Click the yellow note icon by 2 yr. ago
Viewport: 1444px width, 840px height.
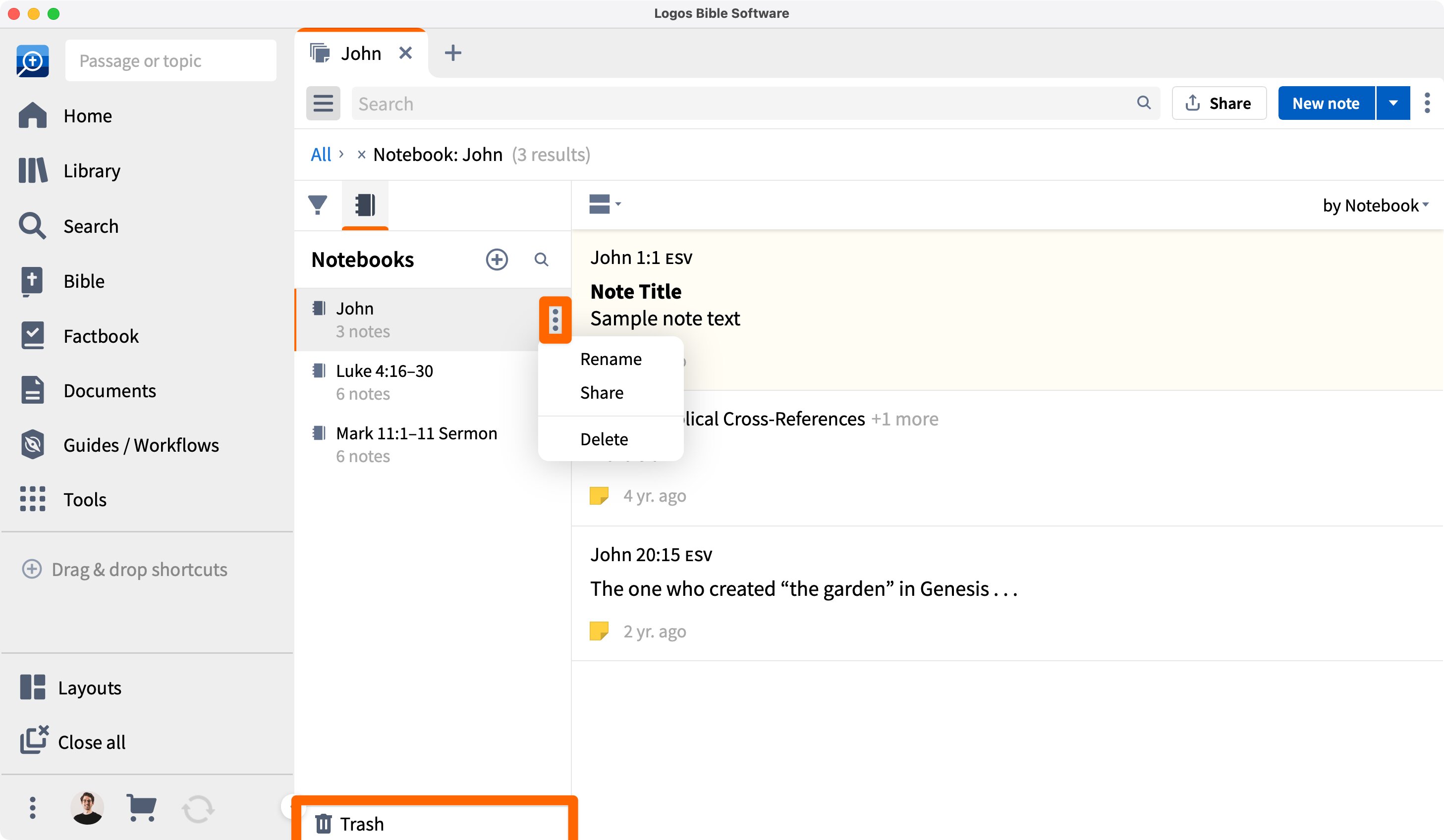tap(599, 631)
